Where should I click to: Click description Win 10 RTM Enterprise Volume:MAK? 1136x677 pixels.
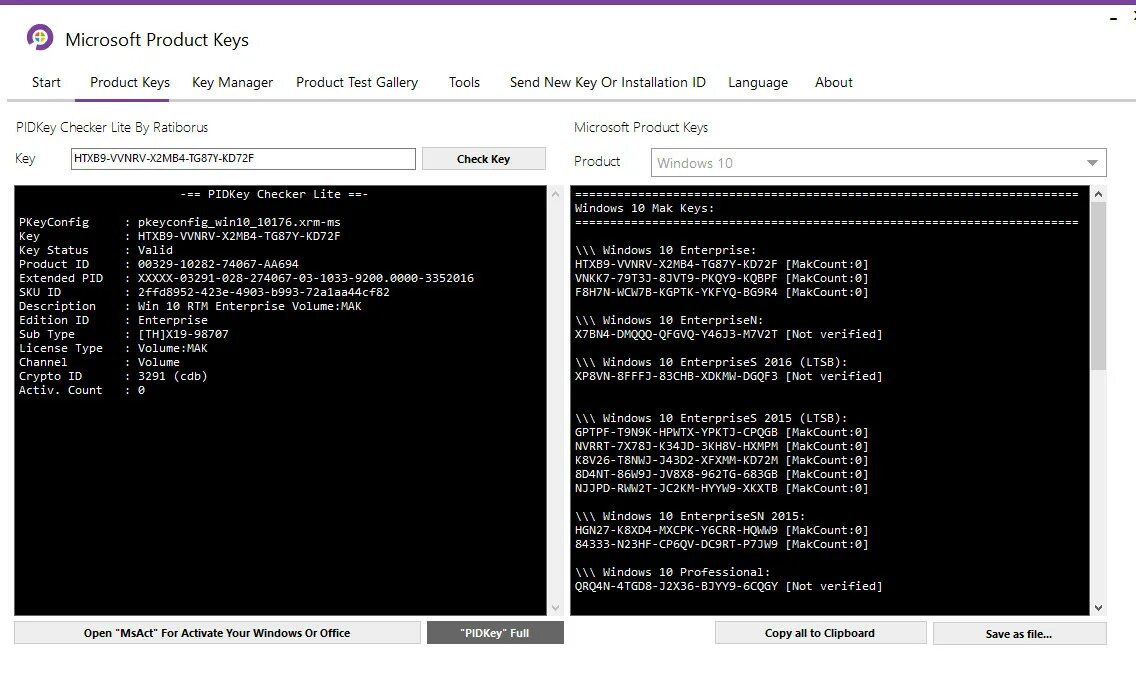pos(249,306)
